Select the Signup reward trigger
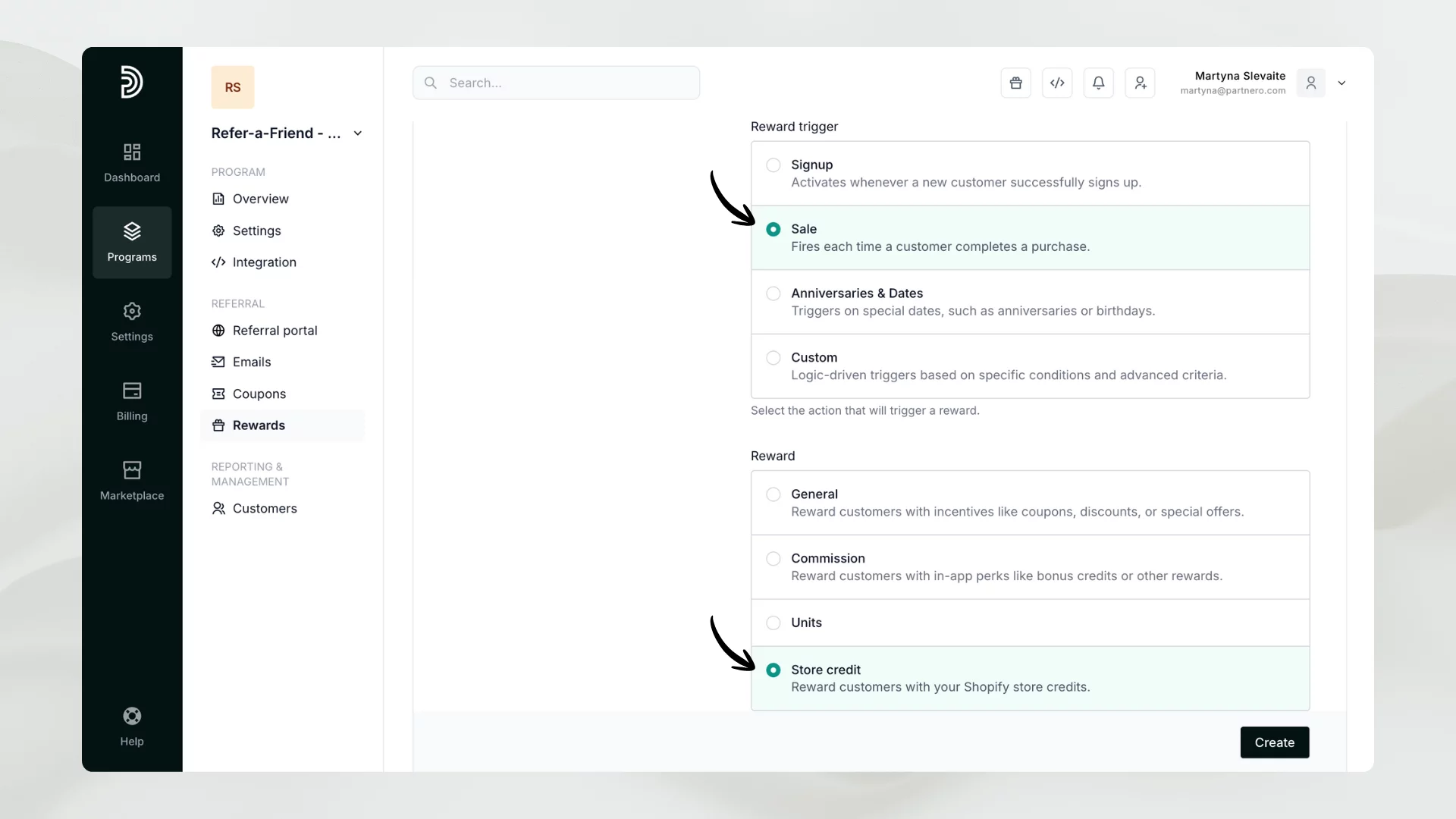Image resolution: width=1456 pixels, height=819 pixels. pos(773,165)
